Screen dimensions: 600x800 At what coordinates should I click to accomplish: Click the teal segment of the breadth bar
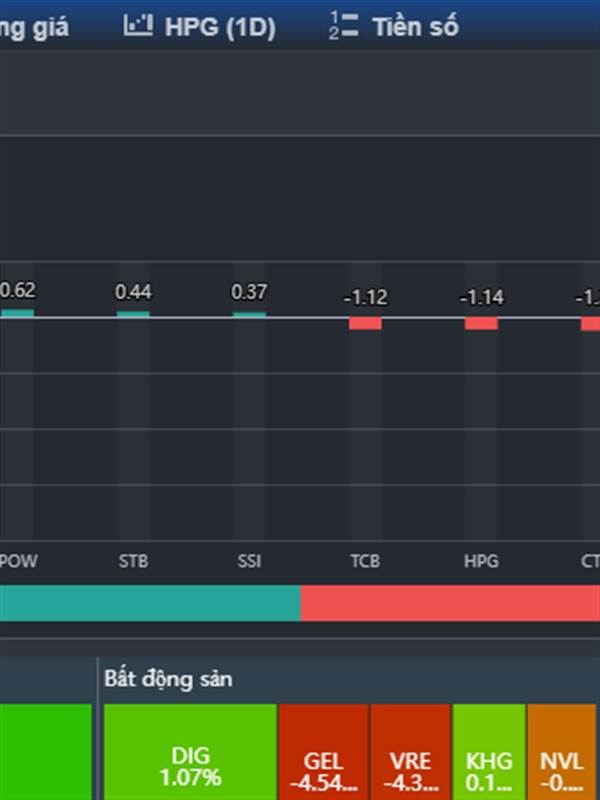coord(150,603)
